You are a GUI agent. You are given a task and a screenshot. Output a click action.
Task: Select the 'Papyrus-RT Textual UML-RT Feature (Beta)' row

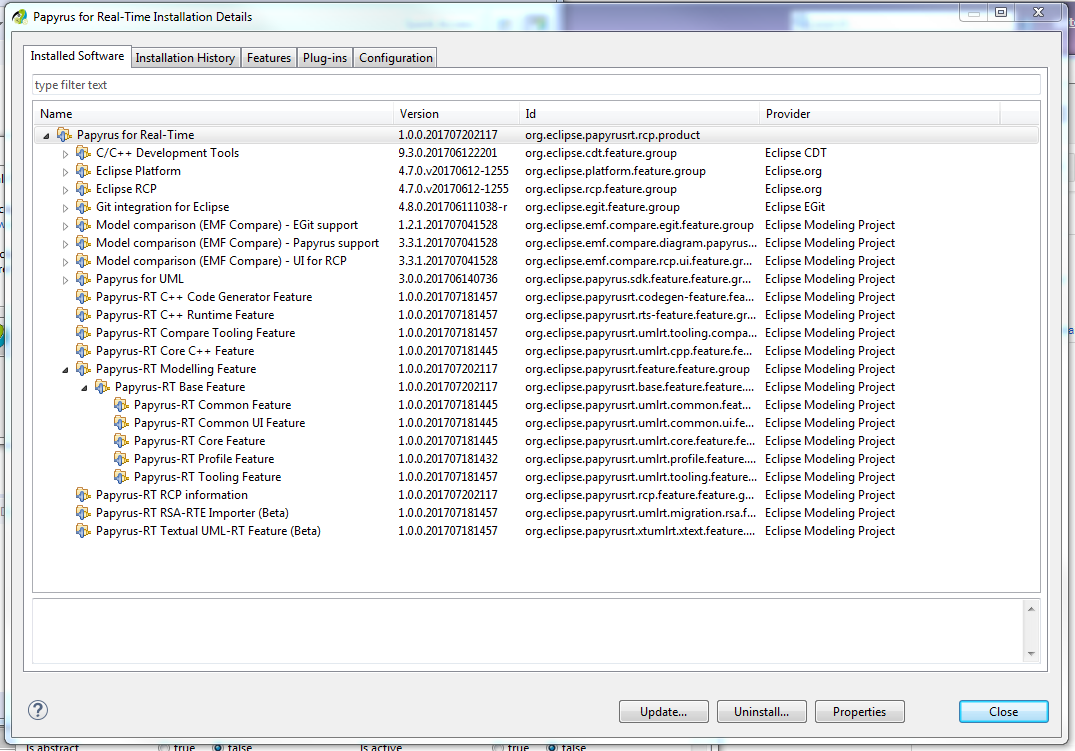[536, 531]
